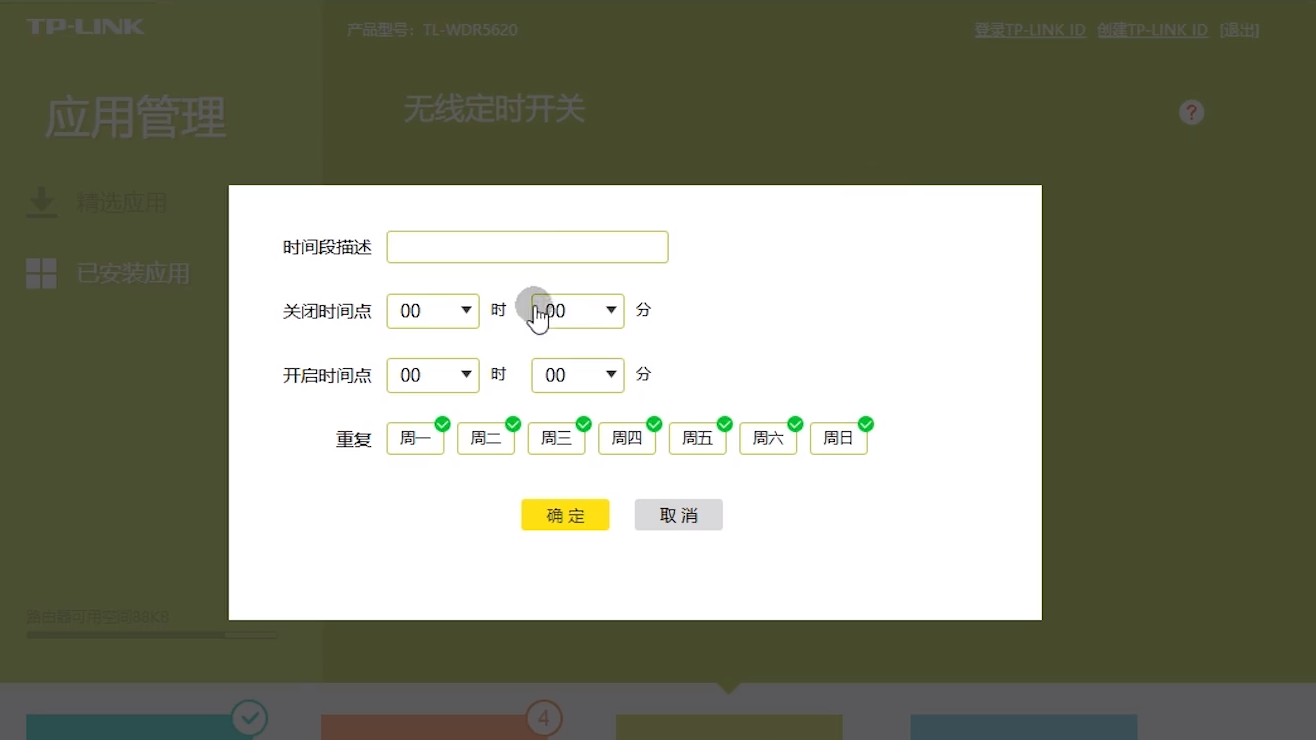Open 关闭时间点 hour dropdown
Viewport: 1316px width, 740px height.
coord(433,311)
